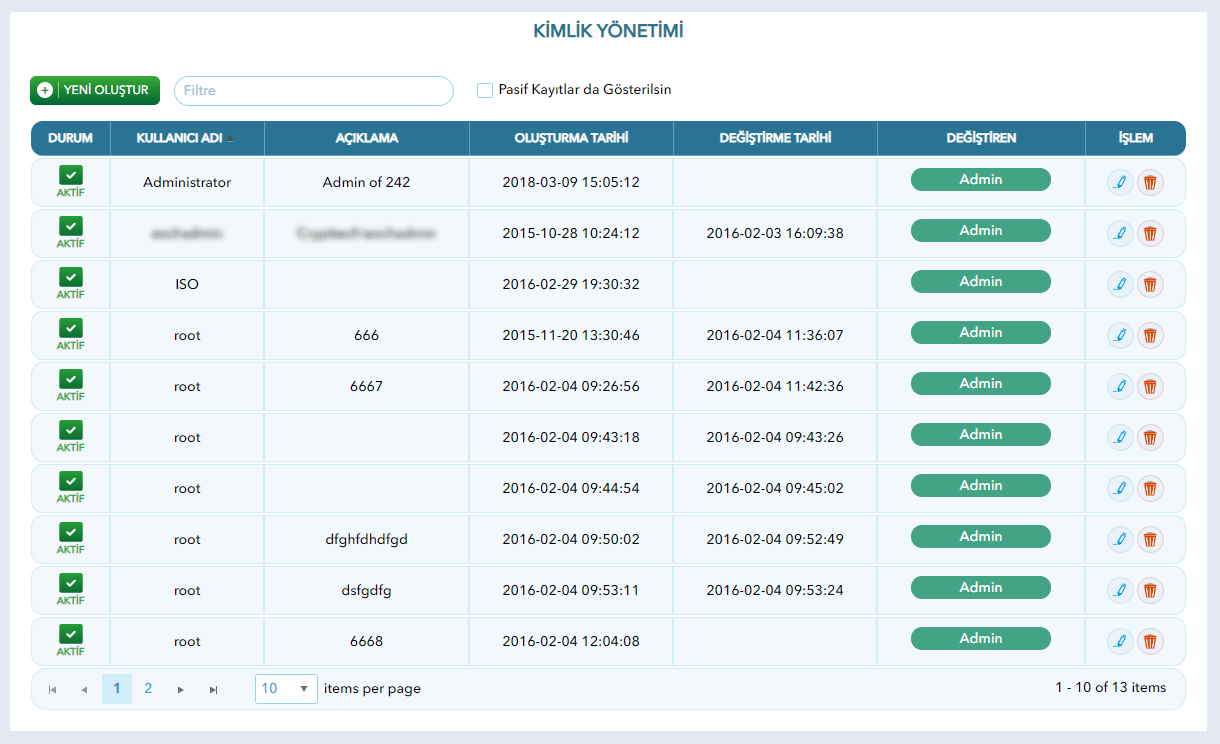The image size is (1220, 744).
Task: Delete the root record described dfghfdhdfgd
Action: click(1150, 539)
